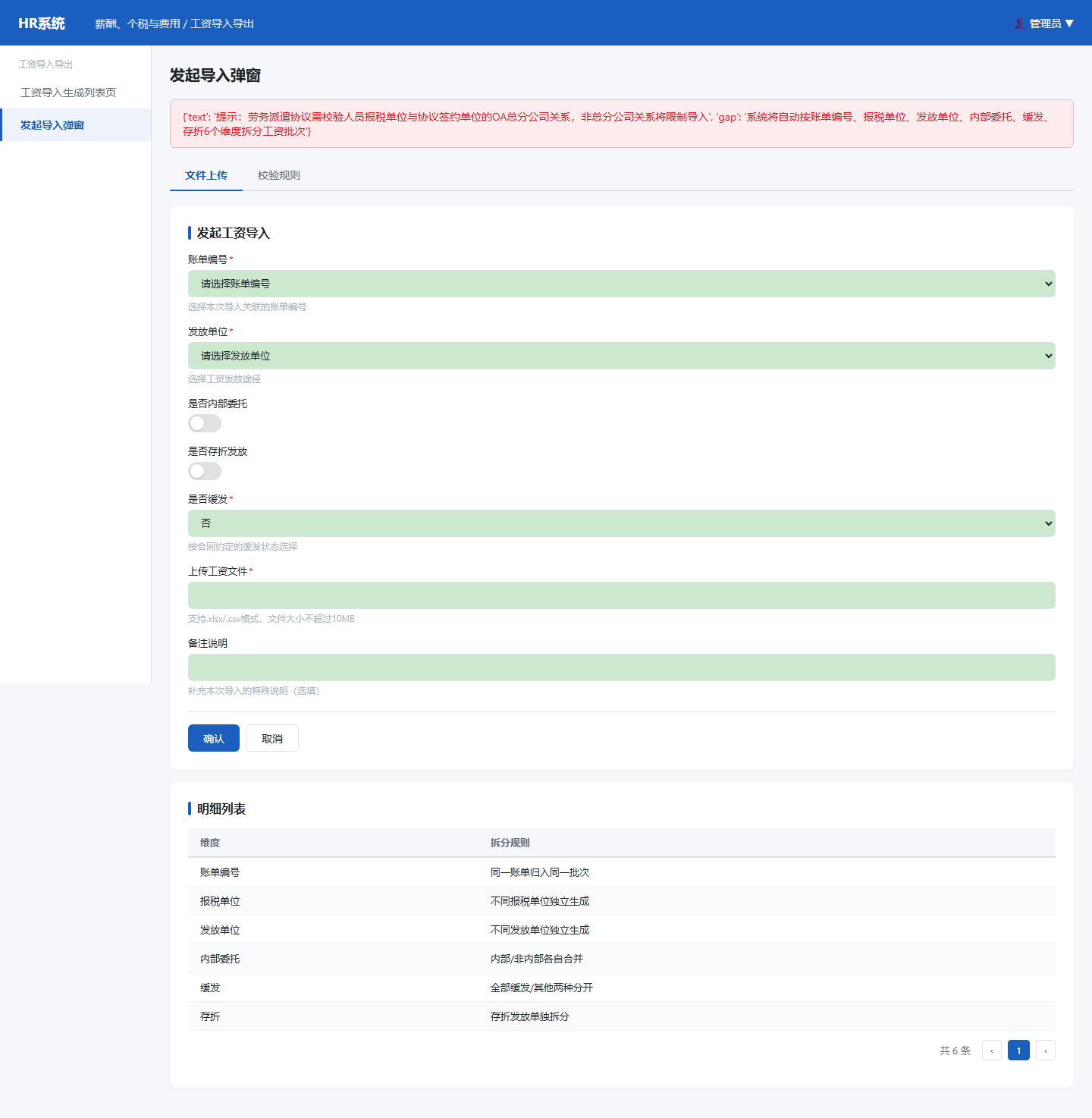Select 发起导入弹窗 sidebar item
The height and width of the screenshot is (1118, 1092).
click(x=76, y=125)
